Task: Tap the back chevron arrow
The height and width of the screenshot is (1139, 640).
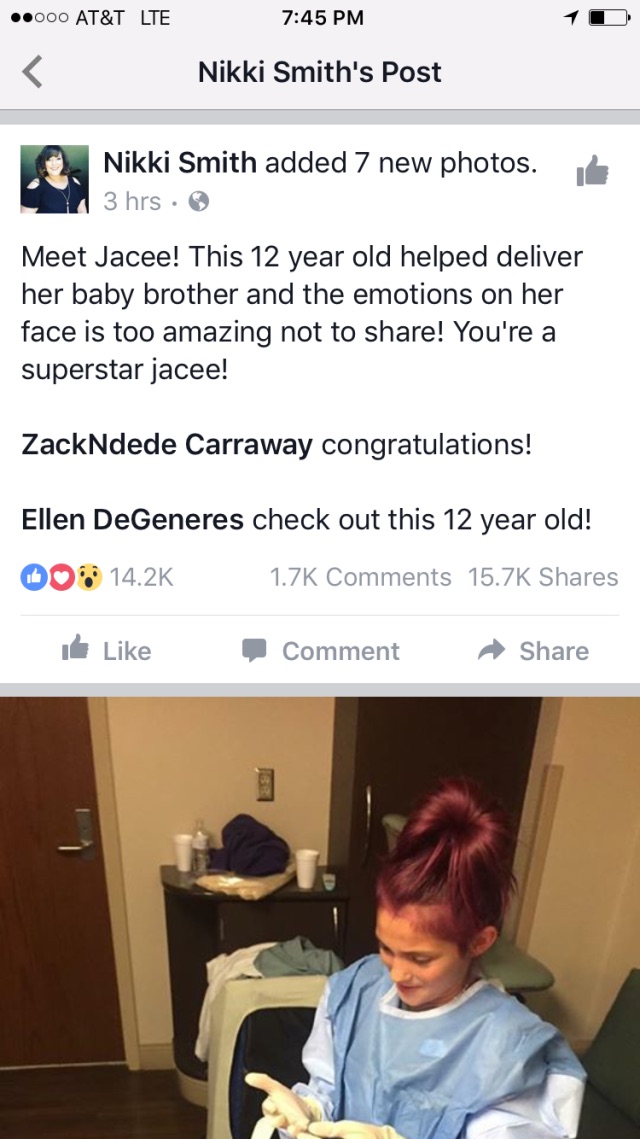Action: click(x=32, y=72)
